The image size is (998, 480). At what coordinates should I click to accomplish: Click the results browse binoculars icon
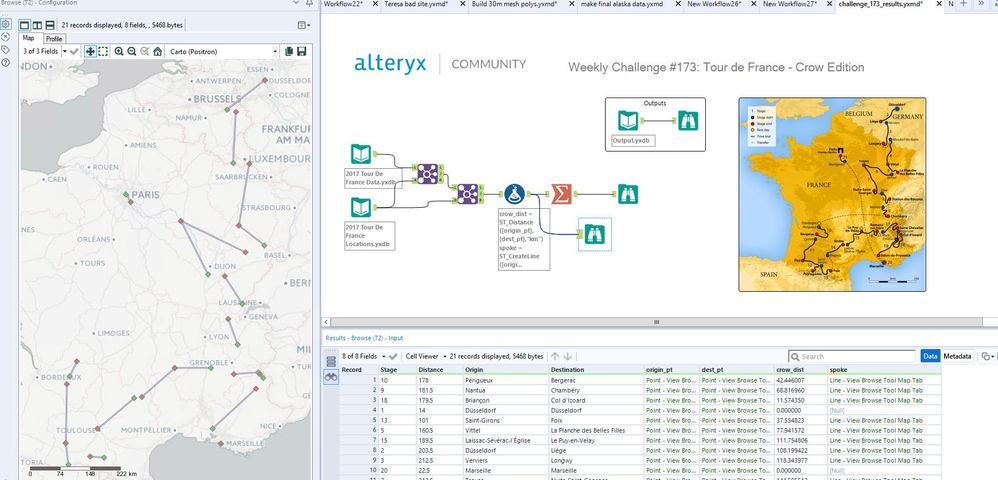(x=331, y=377)
